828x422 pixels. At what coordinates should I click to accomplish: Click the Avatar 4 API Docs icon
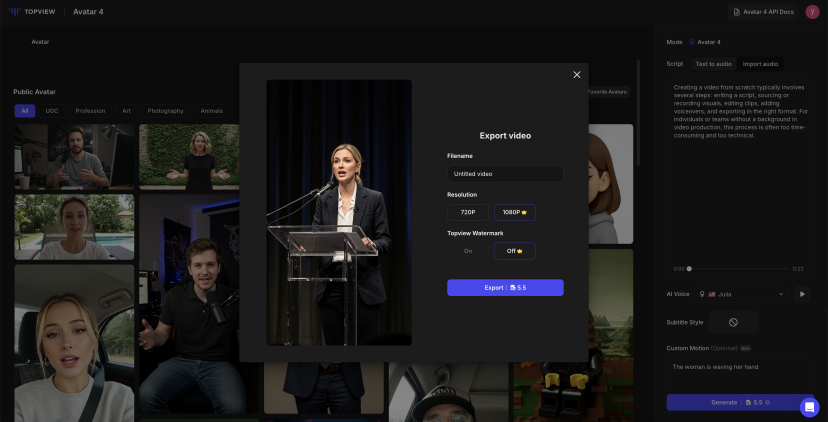click(x=738, y=12)
